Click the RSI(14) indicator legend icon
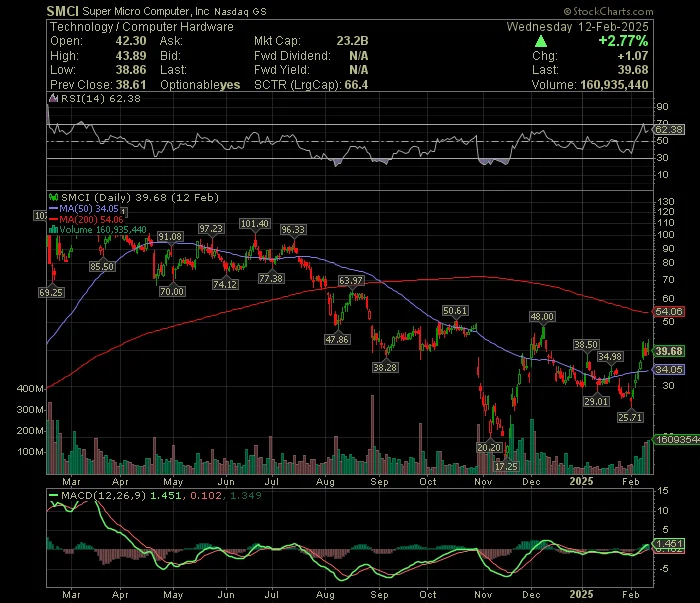This screenshot has width=700, height=603. coord(53,99)
